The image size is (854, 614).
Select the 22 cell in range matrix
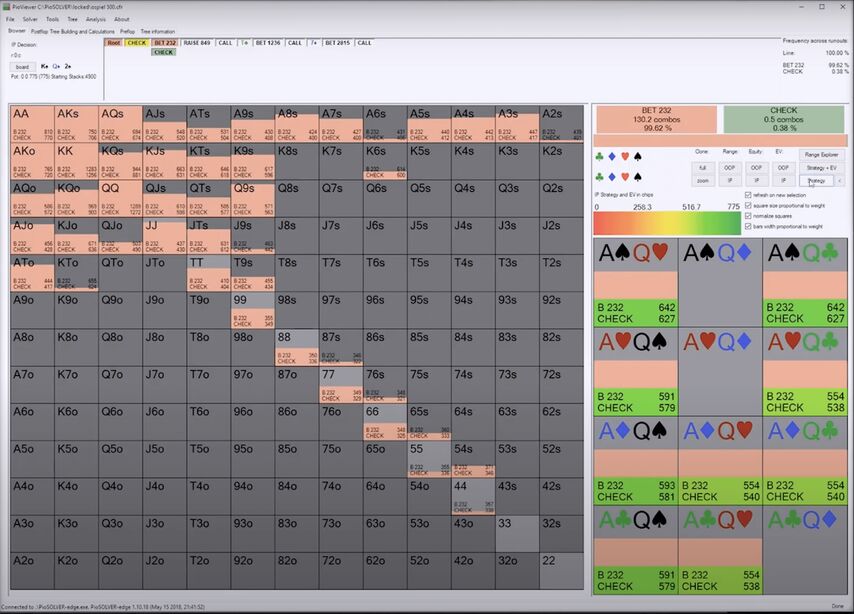tap(562, 570)
